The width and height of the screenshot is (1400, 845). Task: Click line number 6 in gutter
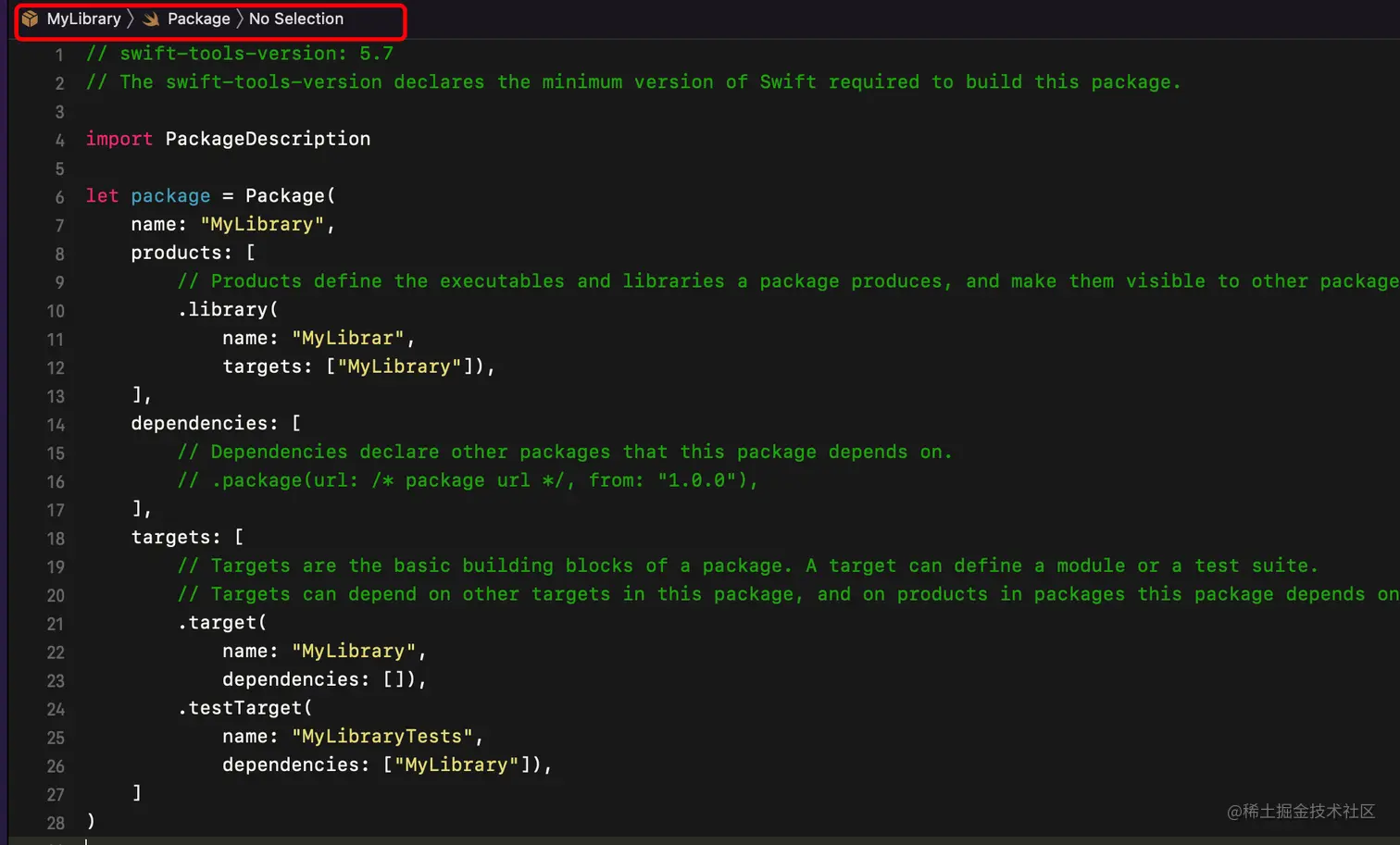[x=59, y=197]
